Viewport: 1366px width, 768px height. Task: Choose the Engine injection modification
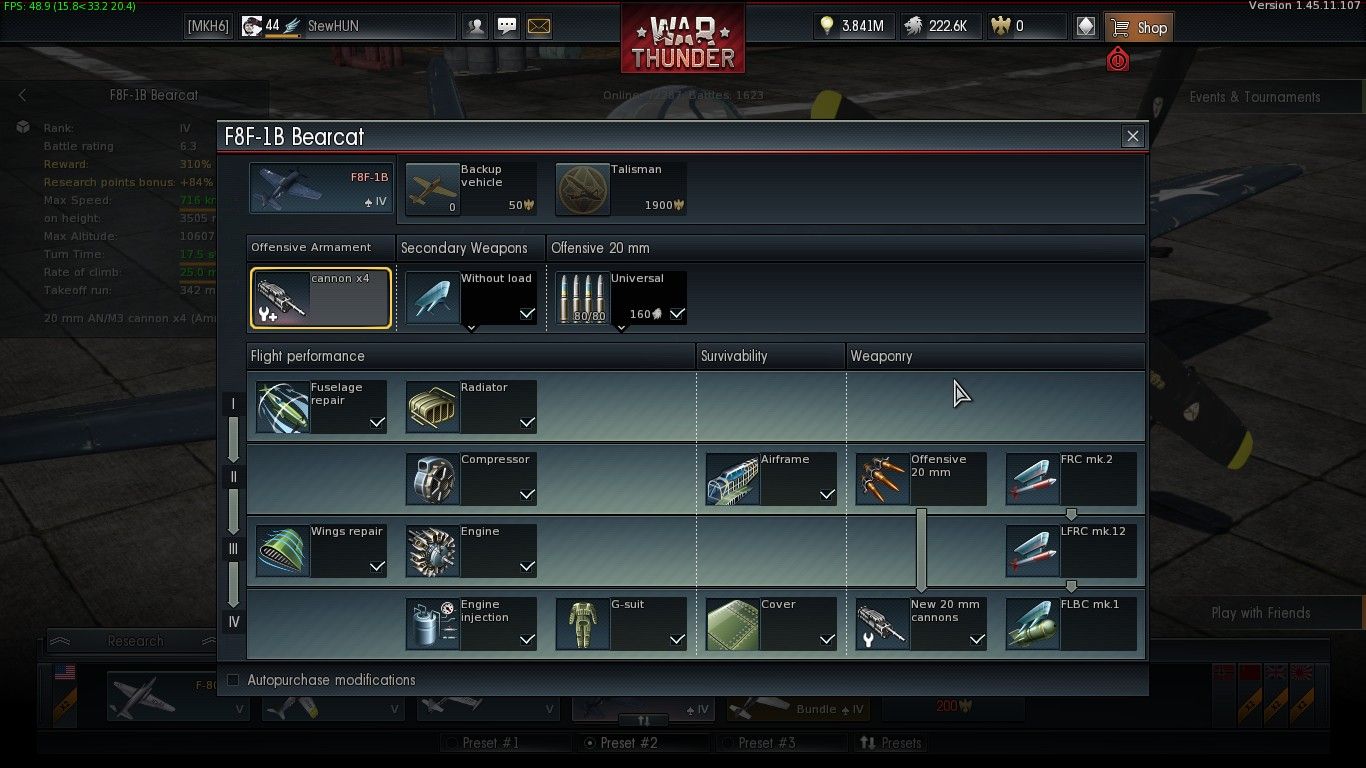[x=471, y=624]
